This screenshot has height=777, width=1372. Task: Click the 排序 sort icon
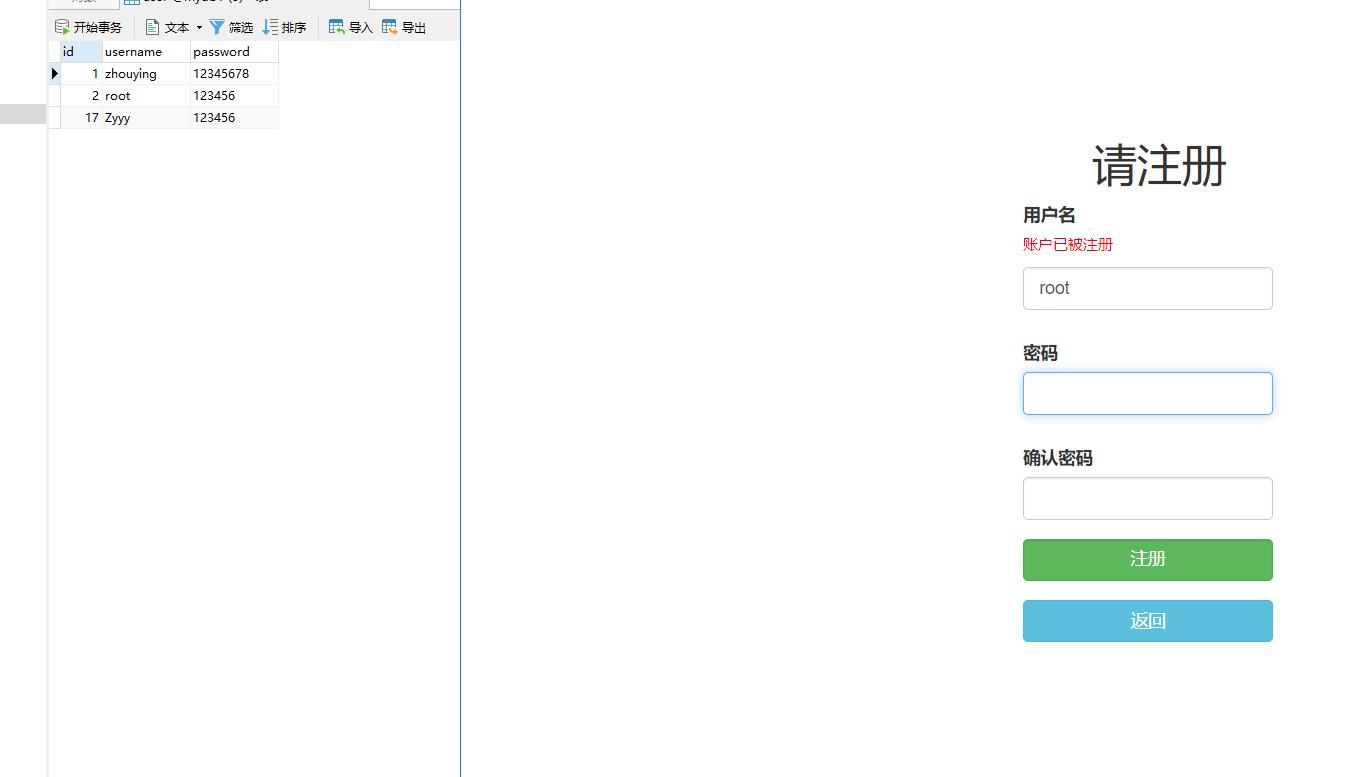click(x=270, y=27)
